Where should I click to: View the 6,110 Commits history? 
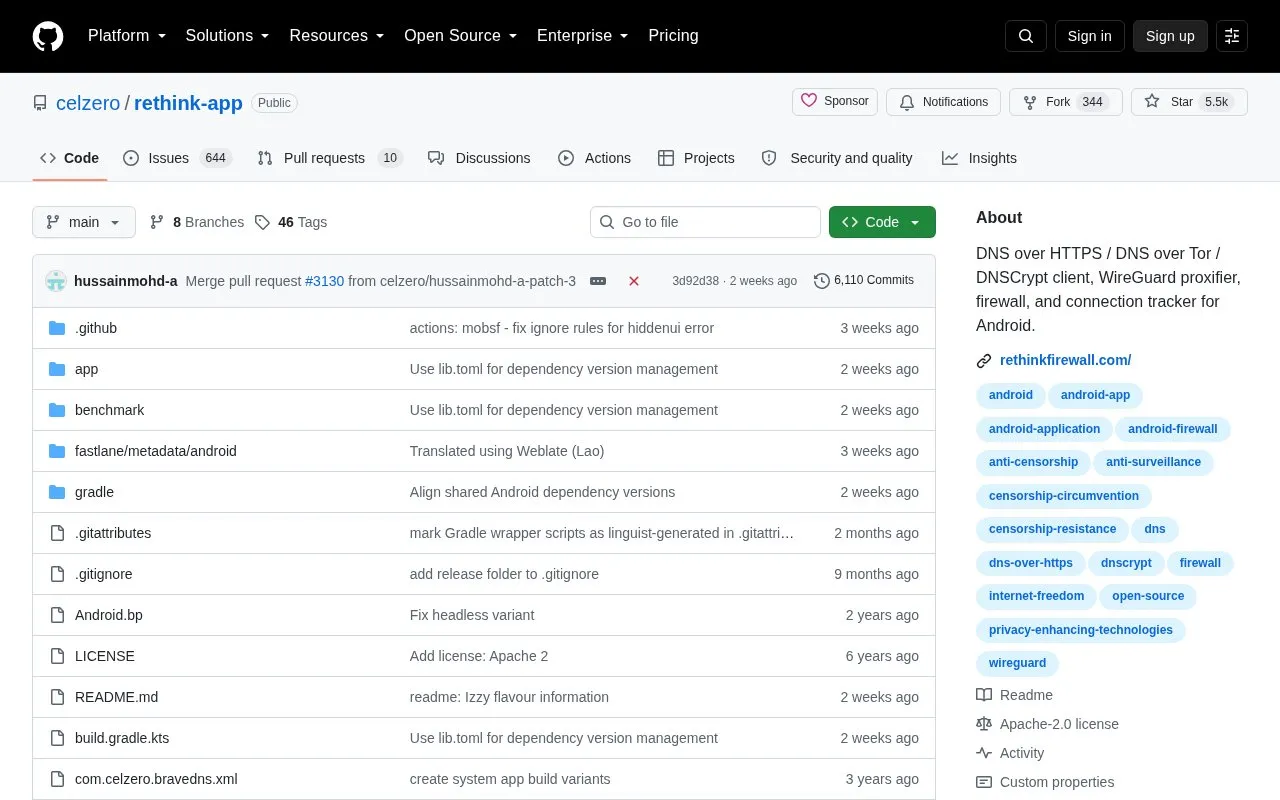coord(864,281)
